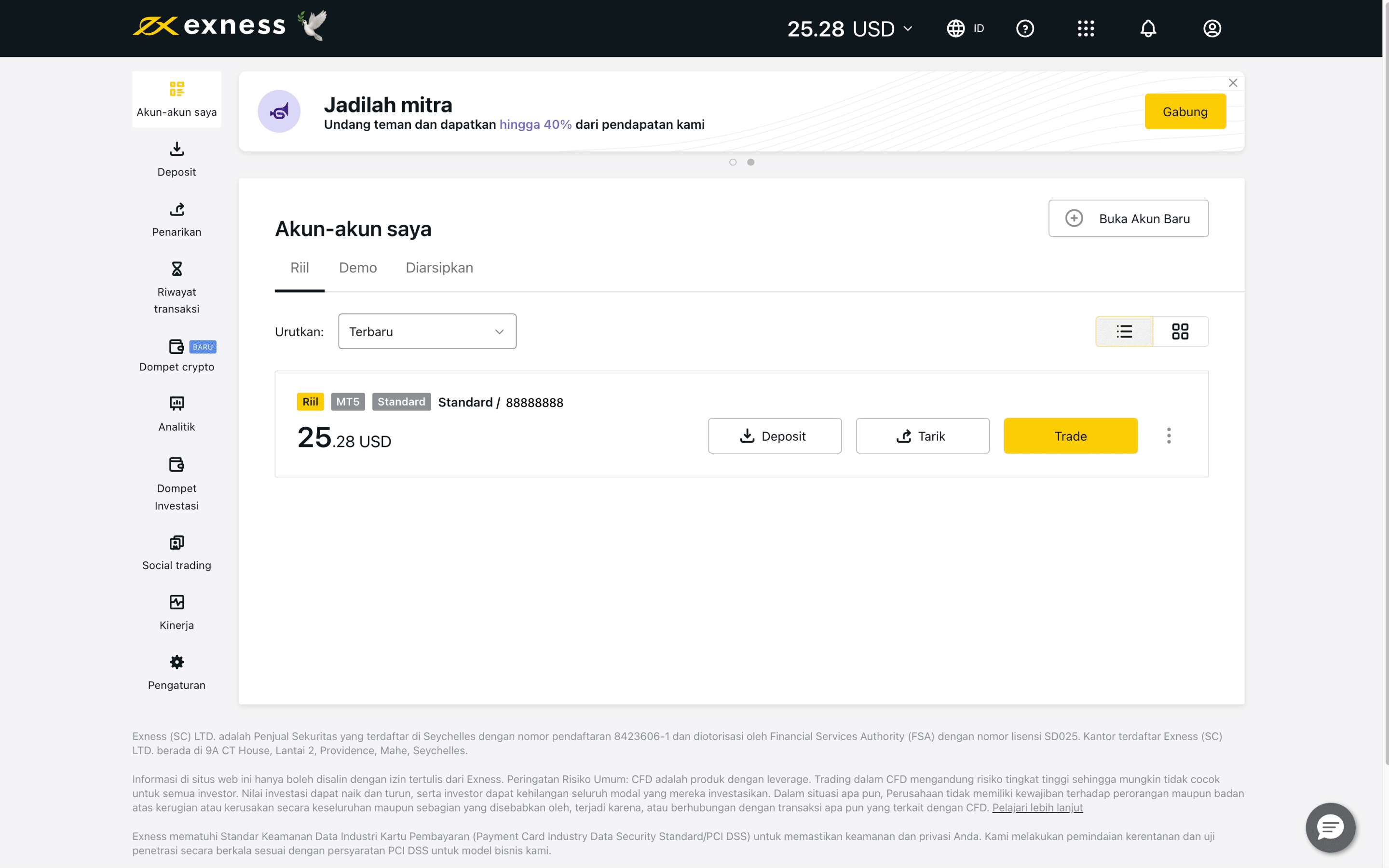Open the help question mark icon
This screenshot has width=1389, height=868.
coord(1024,28)
